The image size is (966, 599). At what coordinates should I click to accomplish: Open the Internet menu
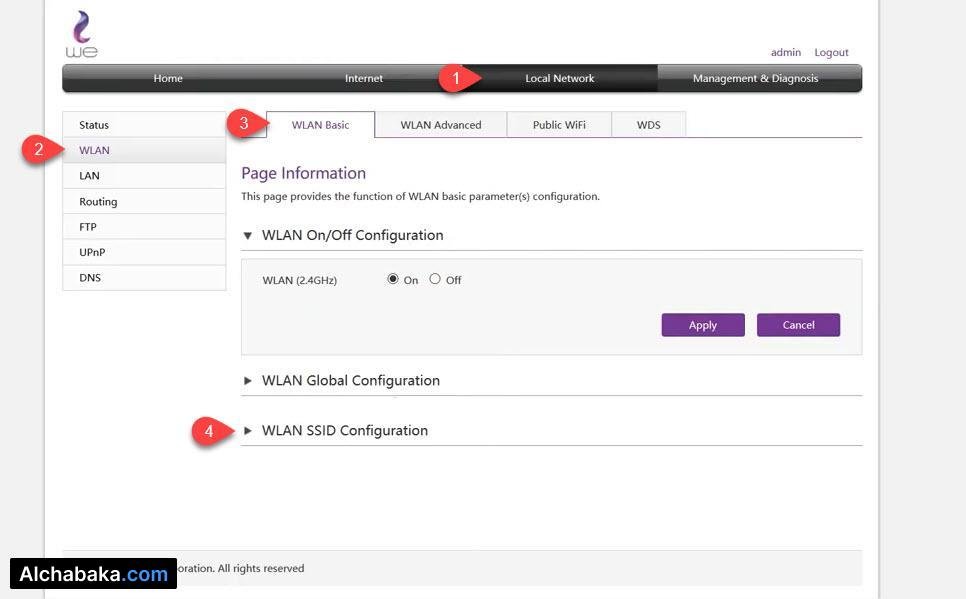(364, 79)
